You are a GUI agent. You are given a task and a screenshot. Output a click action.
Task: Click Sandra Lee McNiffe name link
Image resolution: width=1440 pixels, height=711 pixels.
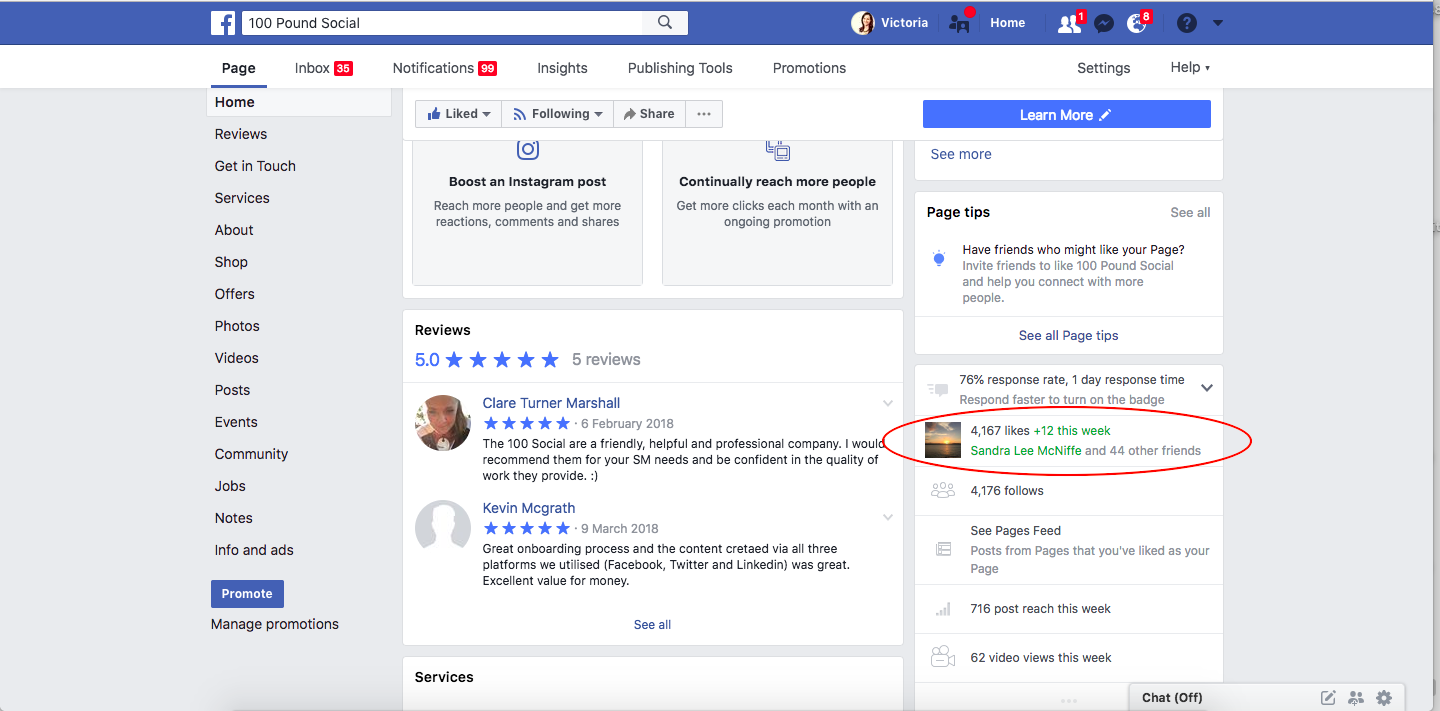(1026, 450)
